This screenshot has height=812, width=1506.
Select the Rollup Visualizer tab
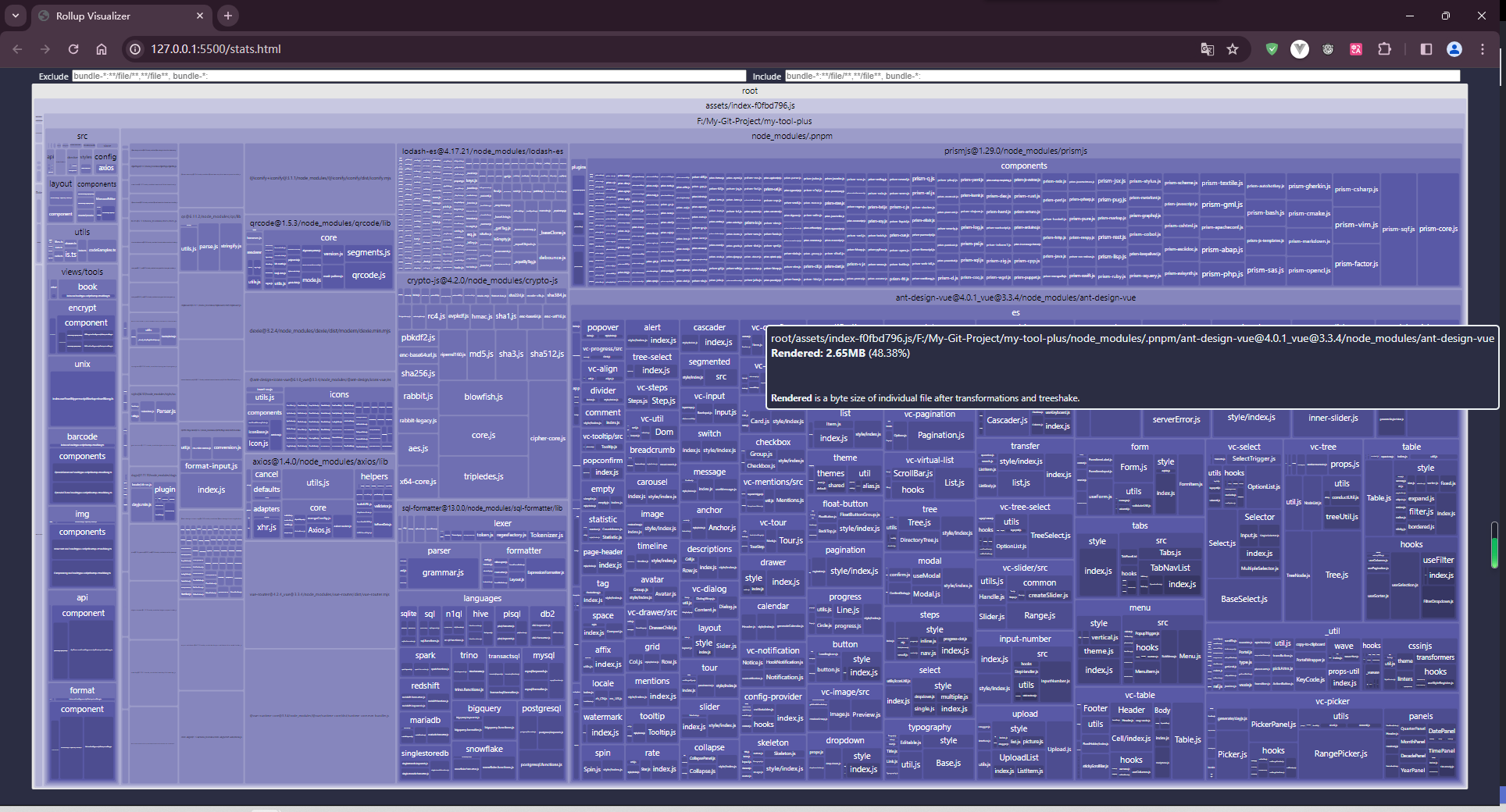(117, 16)
